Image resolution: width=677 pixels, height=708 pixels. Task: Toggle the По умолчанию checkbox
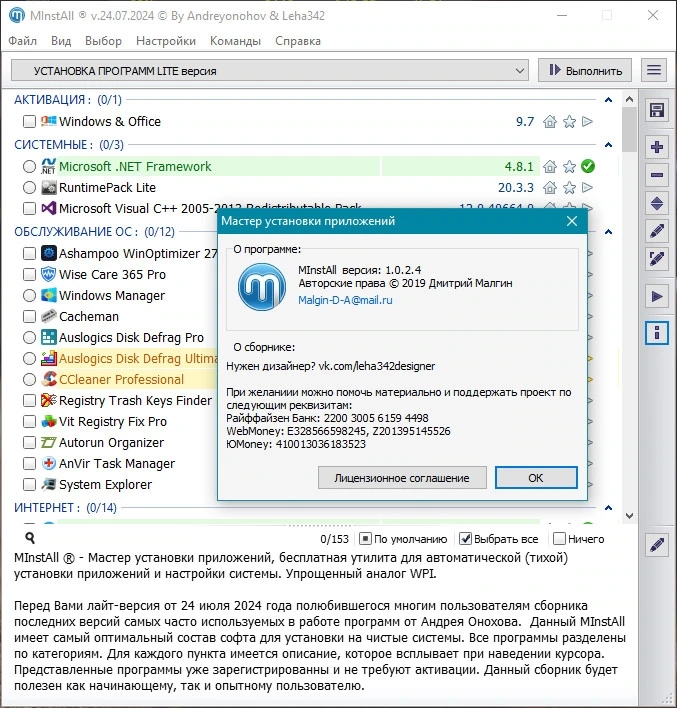point(365,539)
